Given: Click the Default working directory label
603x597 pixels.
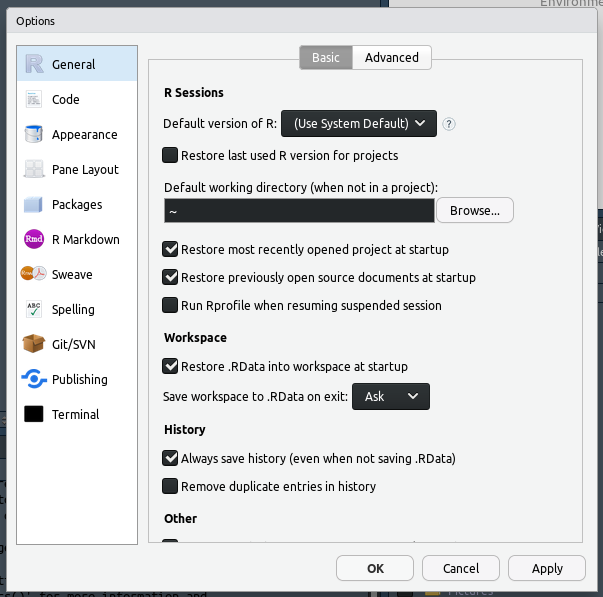Looking at the screenshot, I should click(x=301, y=187).
